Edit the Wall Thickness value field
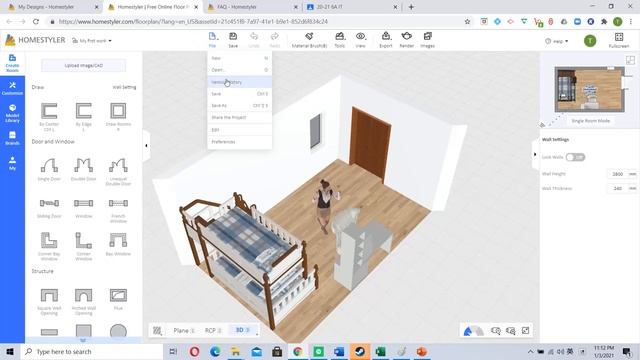This screenshot has height=360, width=640. [618, 188]
